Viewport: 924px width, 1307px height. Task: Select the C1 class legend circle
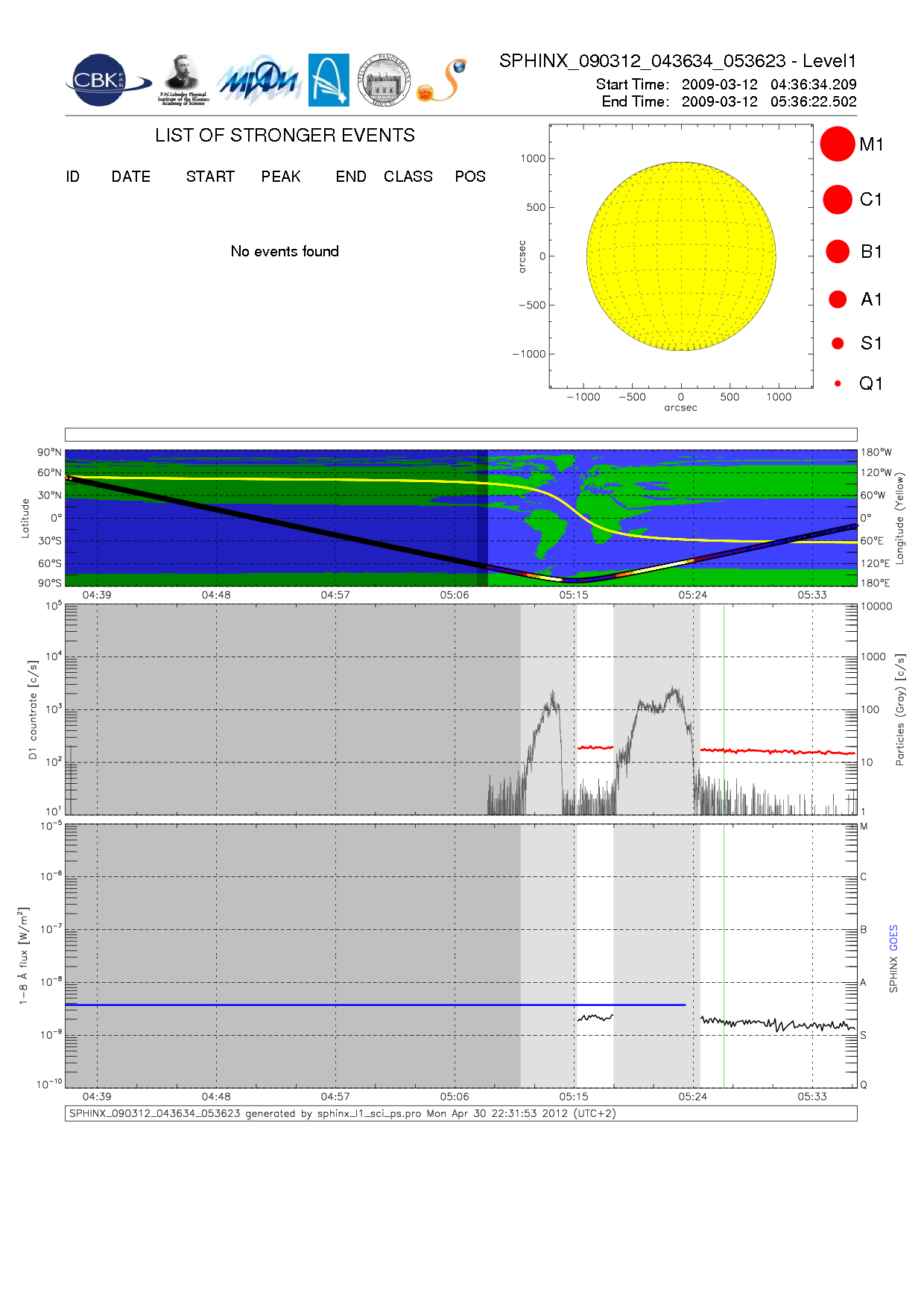click(837, 200)
